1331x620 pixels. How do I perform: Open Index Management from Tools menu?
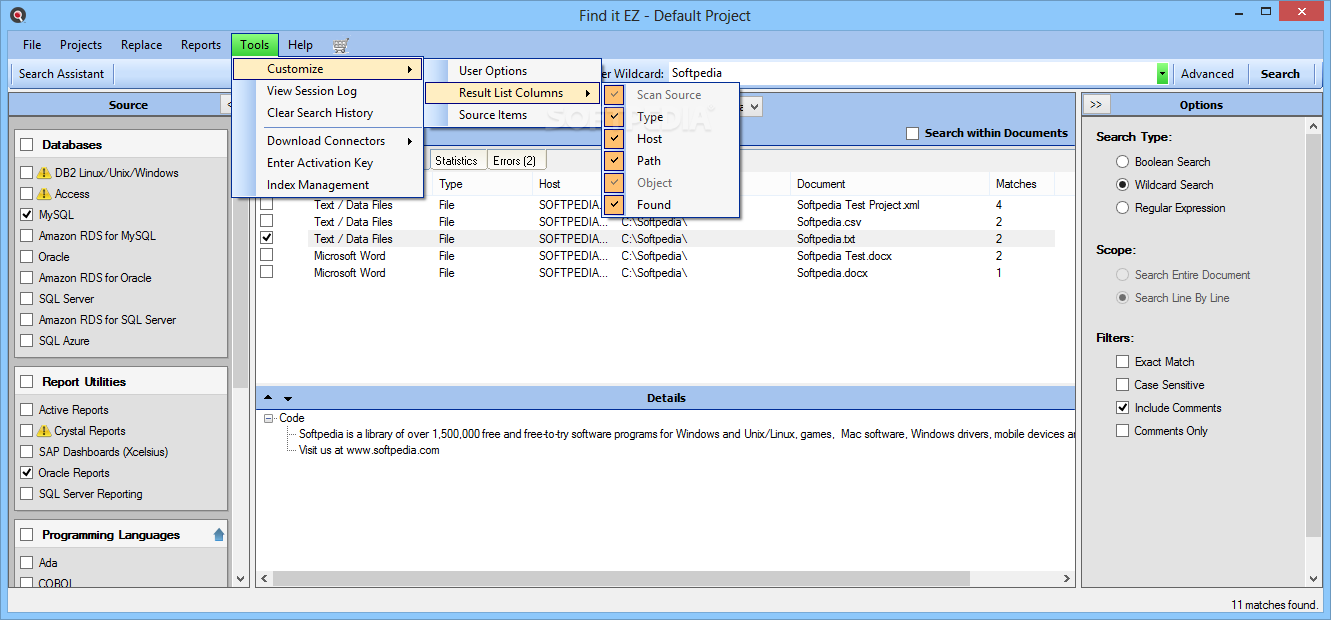328,185
